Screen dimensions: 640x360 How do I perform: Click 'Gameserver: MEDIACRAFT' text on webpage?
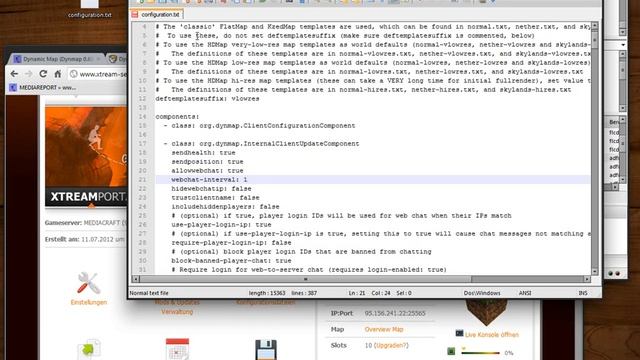point(85,223)
